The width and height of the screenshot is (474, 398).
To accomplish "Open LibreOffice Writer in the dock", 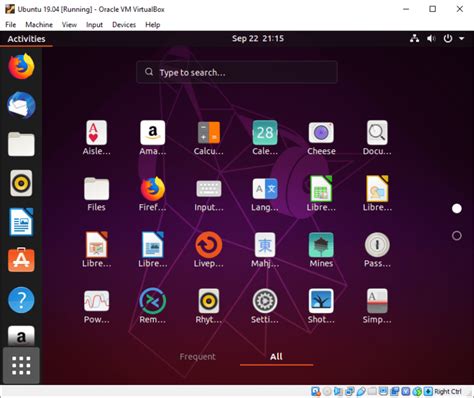I will click(x=21, y=222).
